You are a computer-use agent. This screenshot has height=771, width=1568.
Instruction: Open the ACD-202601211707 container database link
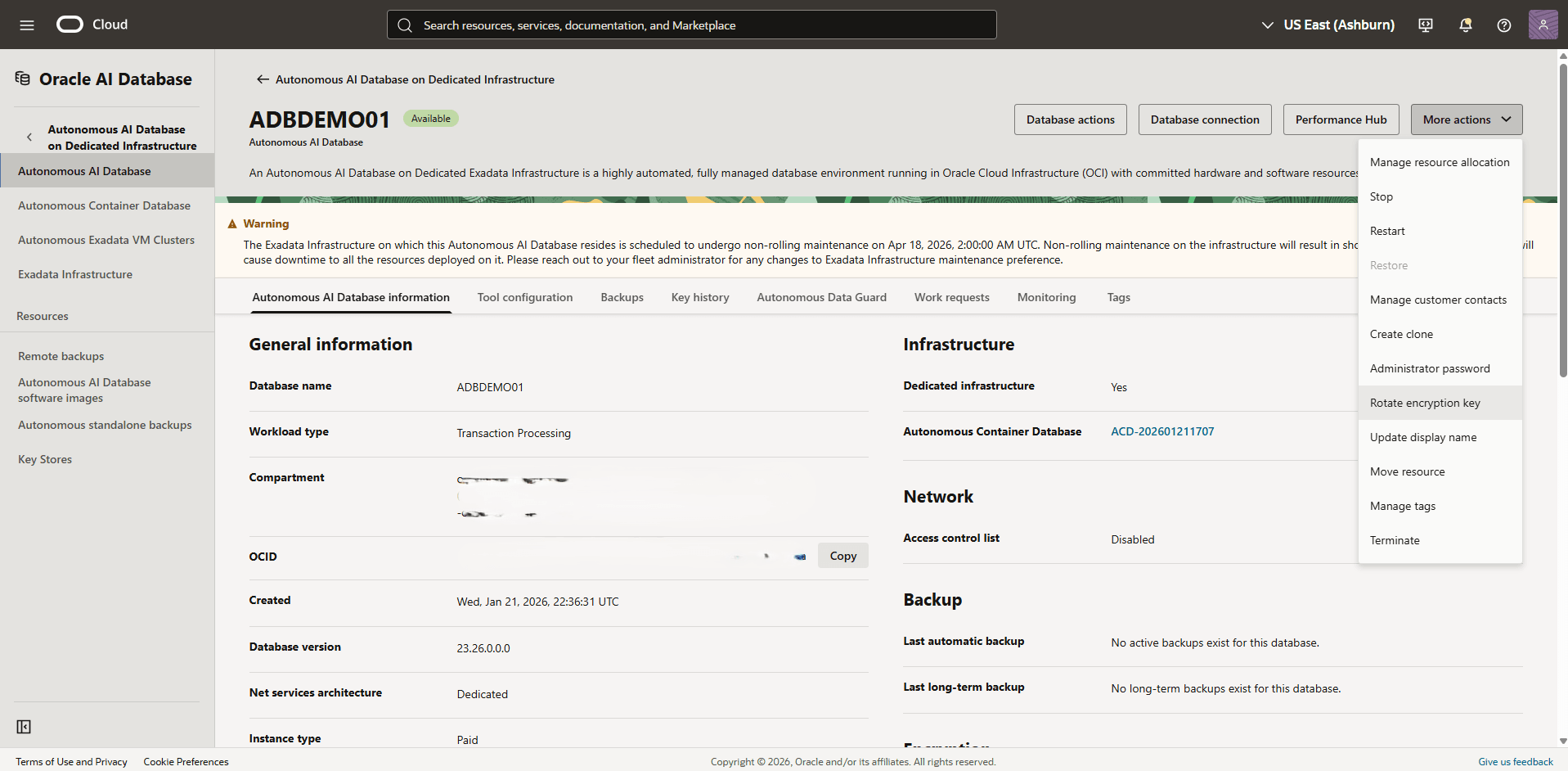coord(1162,431)
